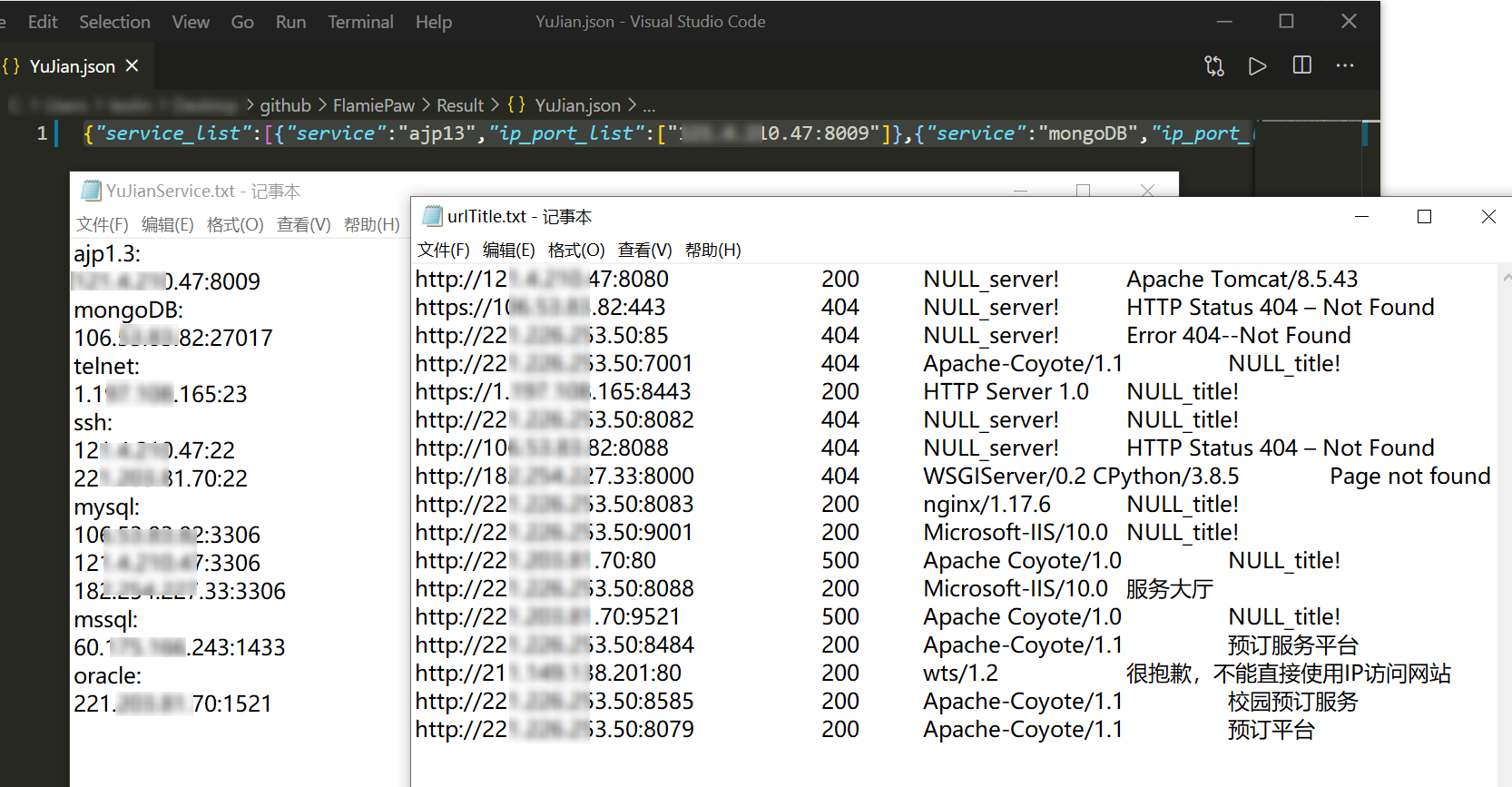The width and height of the screenshot is (1512, 787).
Task: Click the "很抱歉，不能直接使用IP访问网站" line
Action: click(x=1289, y=673)
